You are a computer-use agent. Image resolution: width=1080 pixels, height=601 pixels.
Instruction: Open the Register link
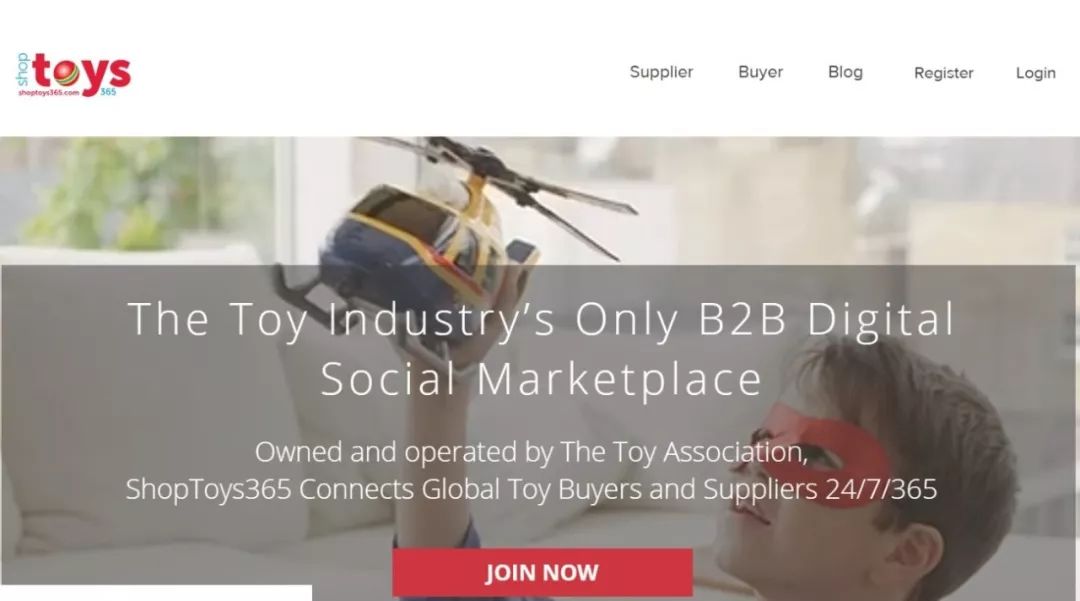point(944,73)
